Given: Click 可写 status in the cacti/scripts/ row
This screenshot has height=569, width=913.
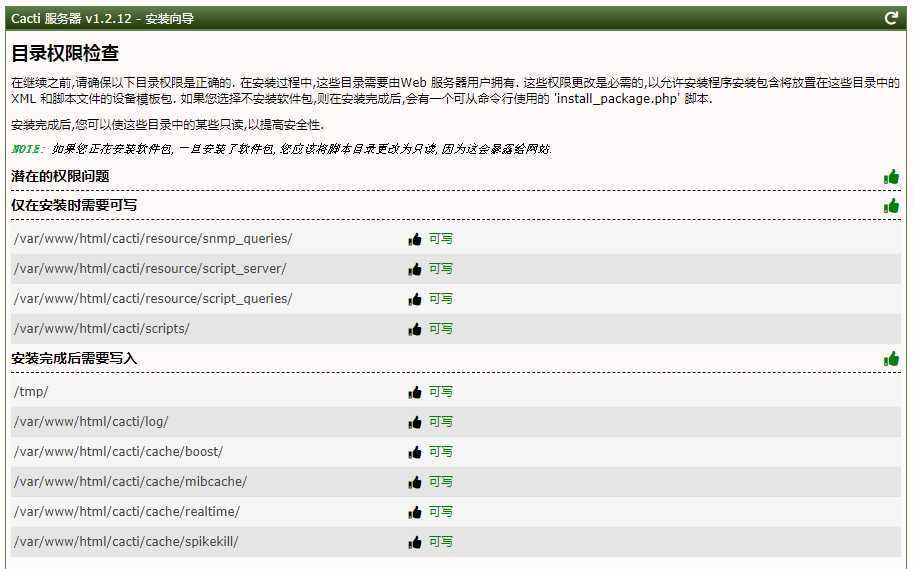Looking at the screenshot, I should [441, 329].
